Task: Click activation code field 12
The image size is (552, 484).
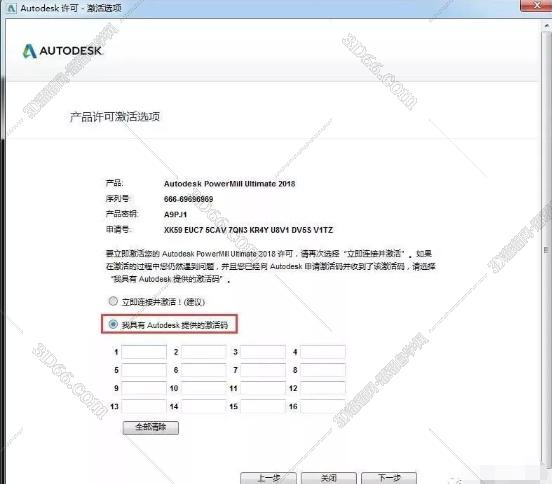Action: [323, 388]
